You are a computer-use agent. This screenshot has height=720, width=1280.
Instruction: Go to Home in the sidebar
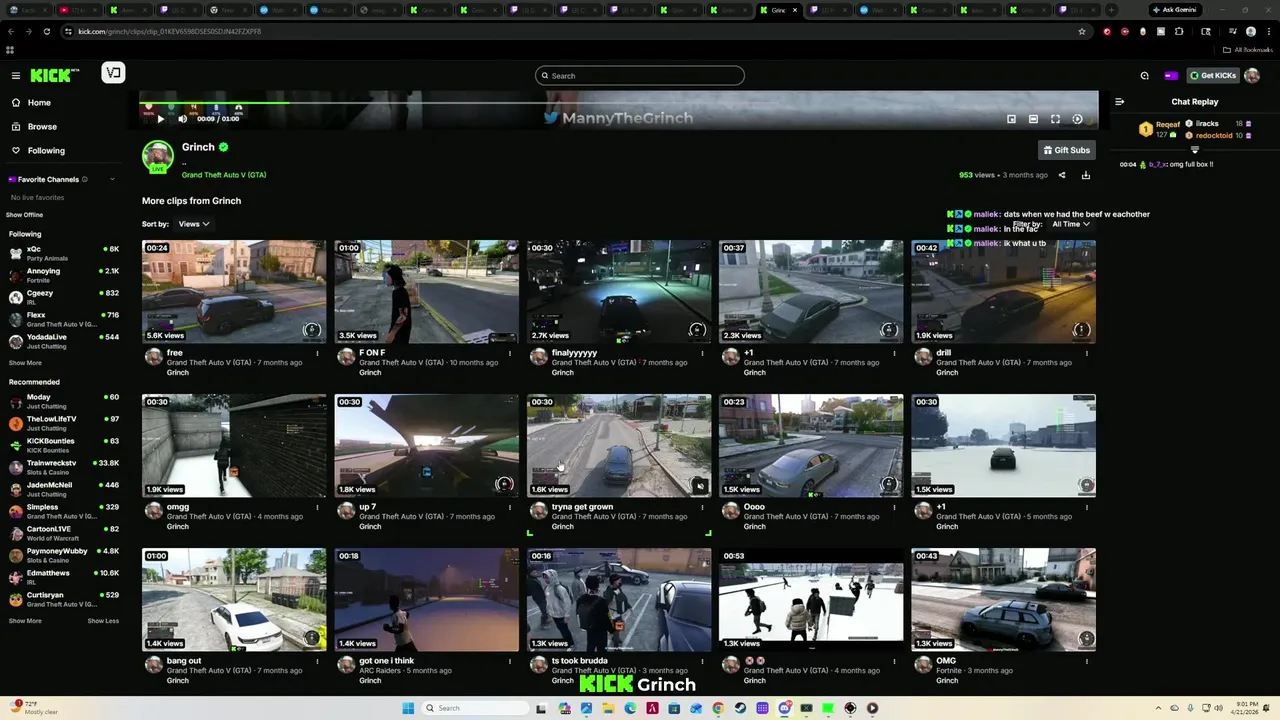point(40,103)
